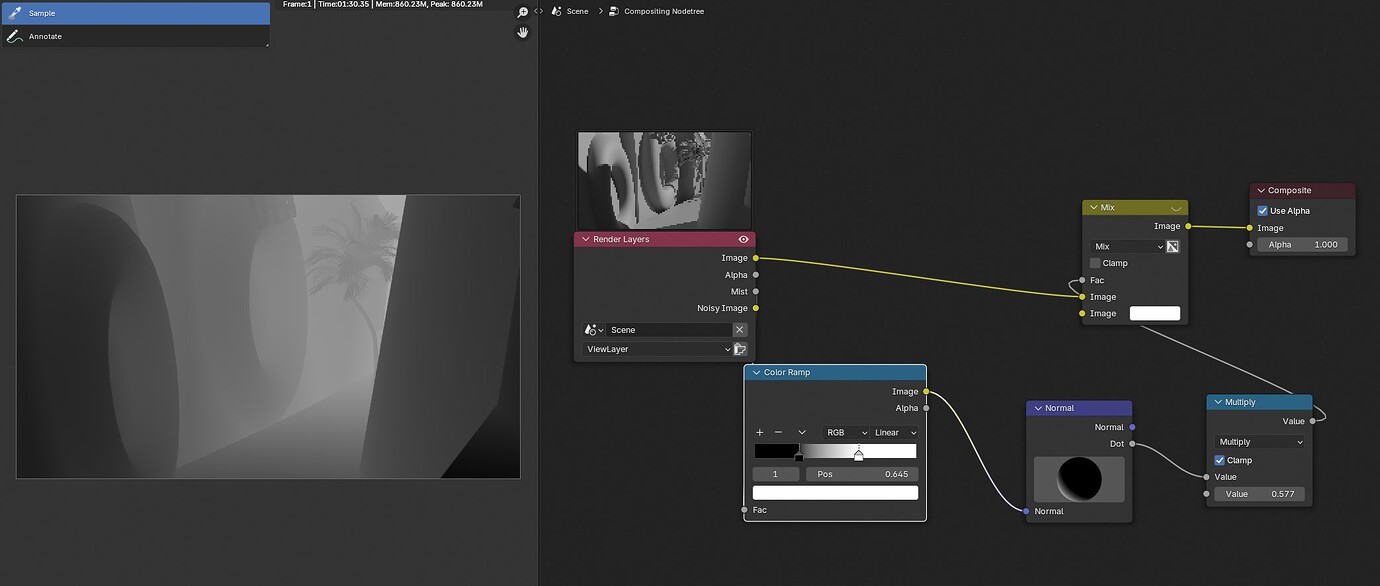Open the Color Ramp white color swatch

(835, 493)
